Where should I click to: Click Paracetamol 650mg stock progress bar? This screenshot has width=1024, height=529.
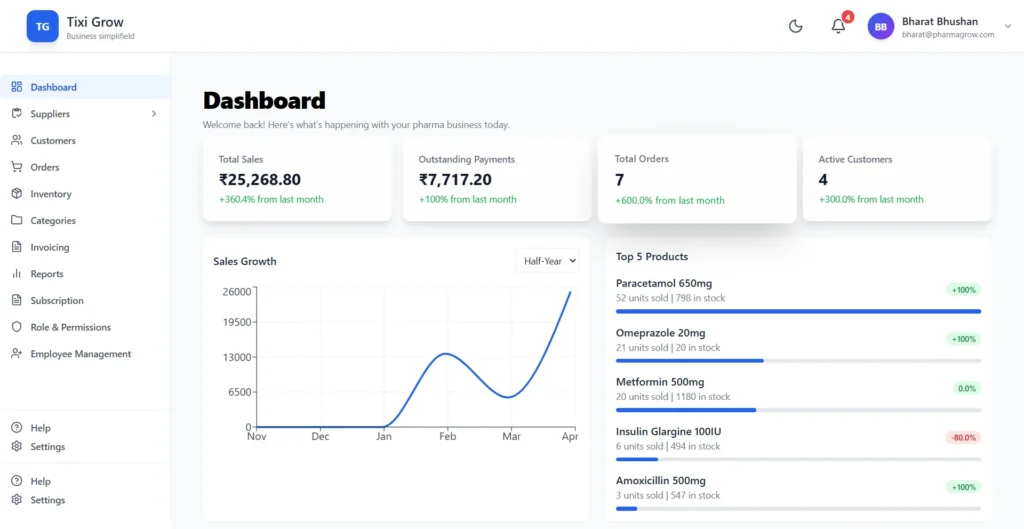click(x=798, y=311)
